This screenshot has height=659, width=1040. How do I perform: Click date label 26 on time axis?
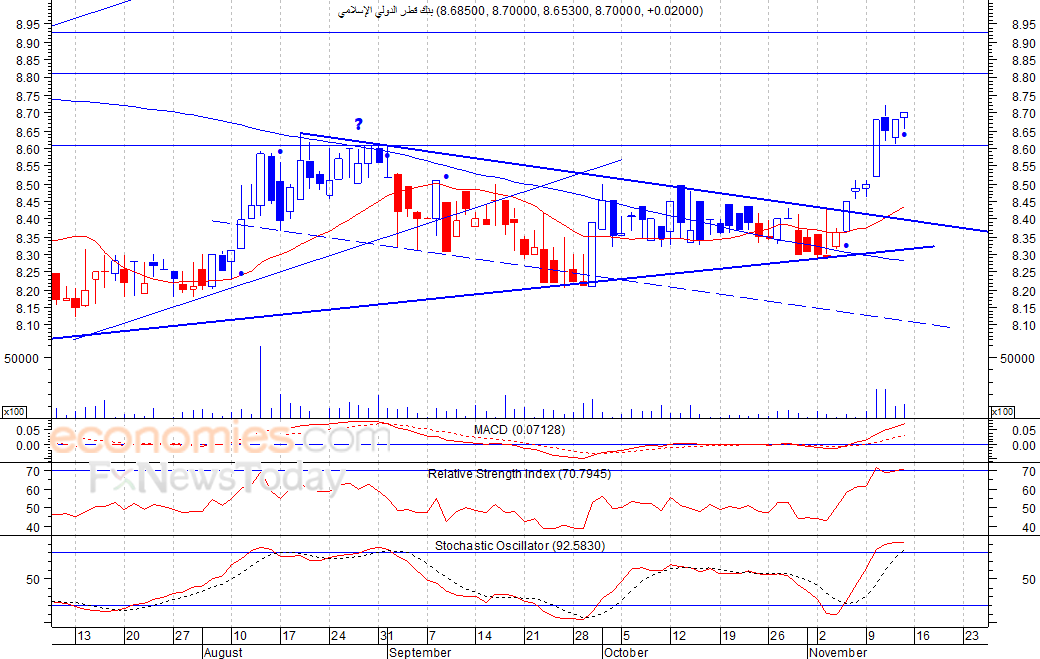pos(777,636)
